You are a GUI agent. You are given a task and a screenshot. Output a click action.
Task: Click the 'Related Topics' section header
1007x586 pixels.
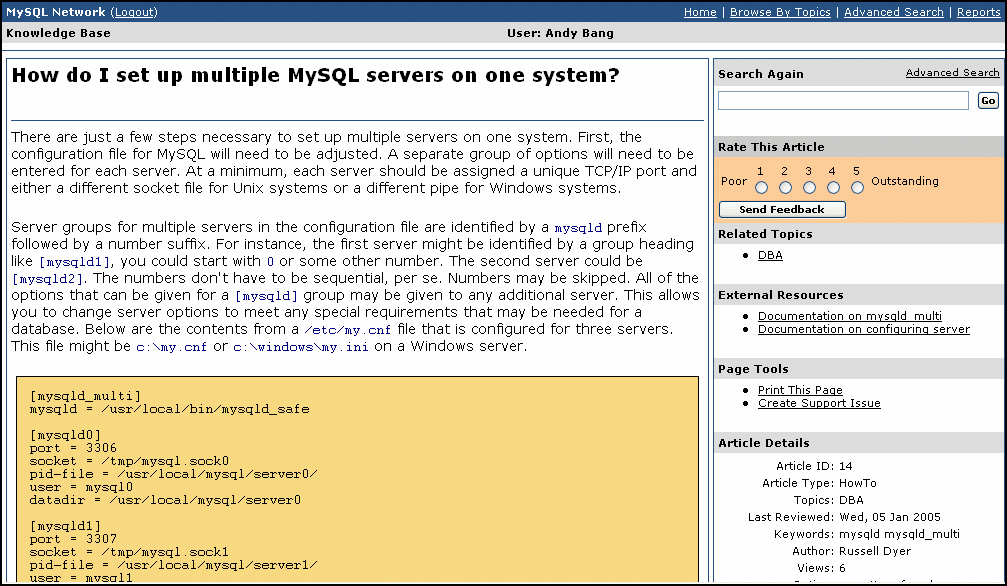[766, 234]
